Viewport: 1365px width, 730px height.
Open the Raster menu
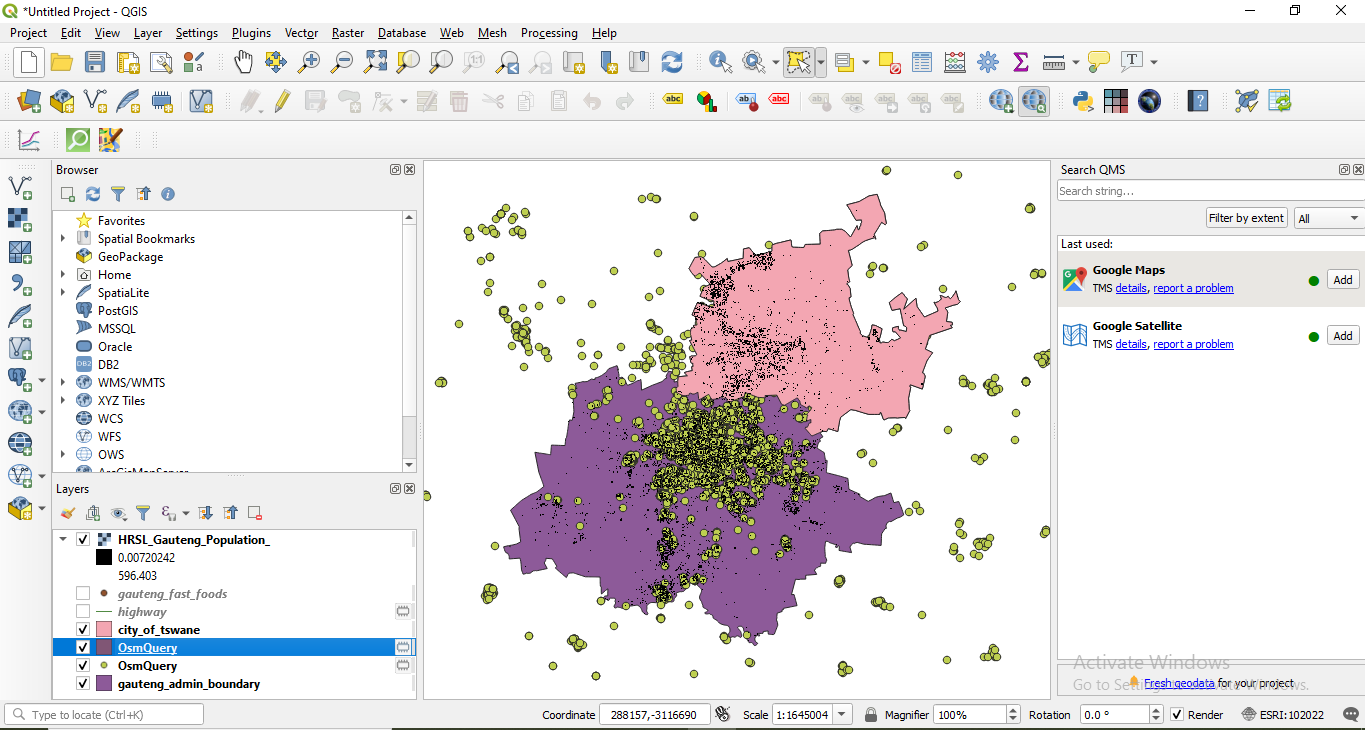pos(348,33)
